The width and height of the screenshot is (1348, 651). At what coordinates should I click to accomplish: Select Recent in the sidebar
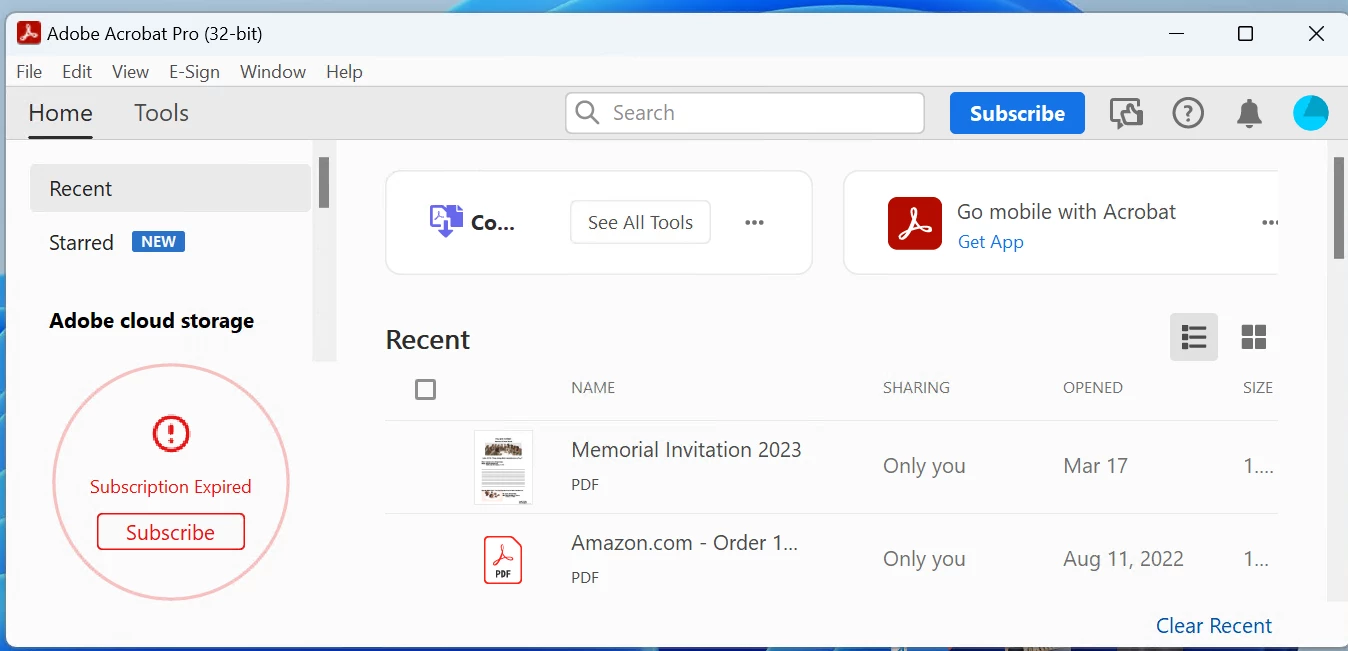170,188
